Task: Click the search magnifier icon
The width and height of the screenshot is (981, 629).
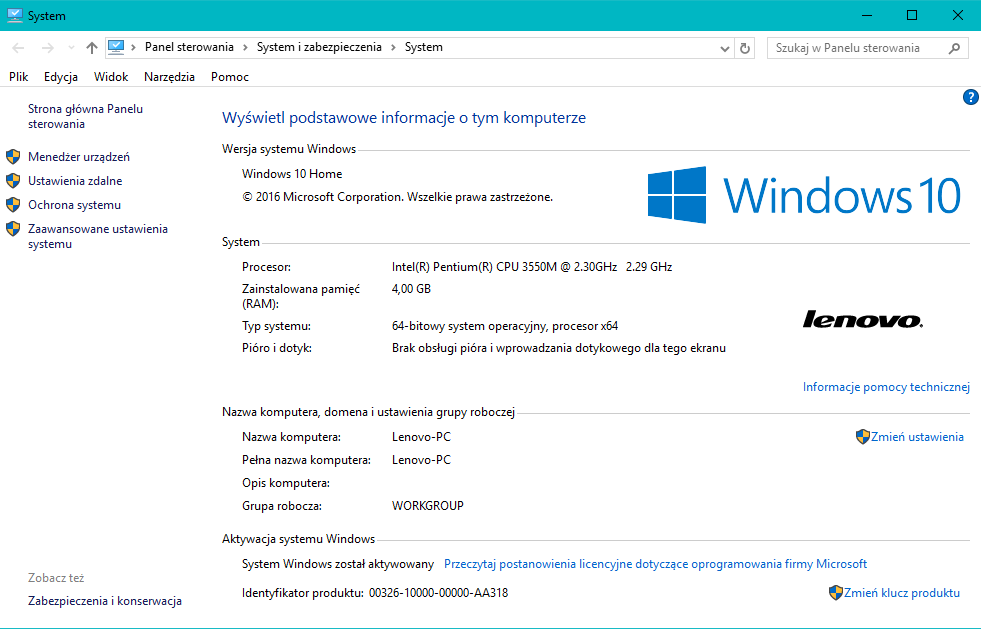Action: point(954,48)
